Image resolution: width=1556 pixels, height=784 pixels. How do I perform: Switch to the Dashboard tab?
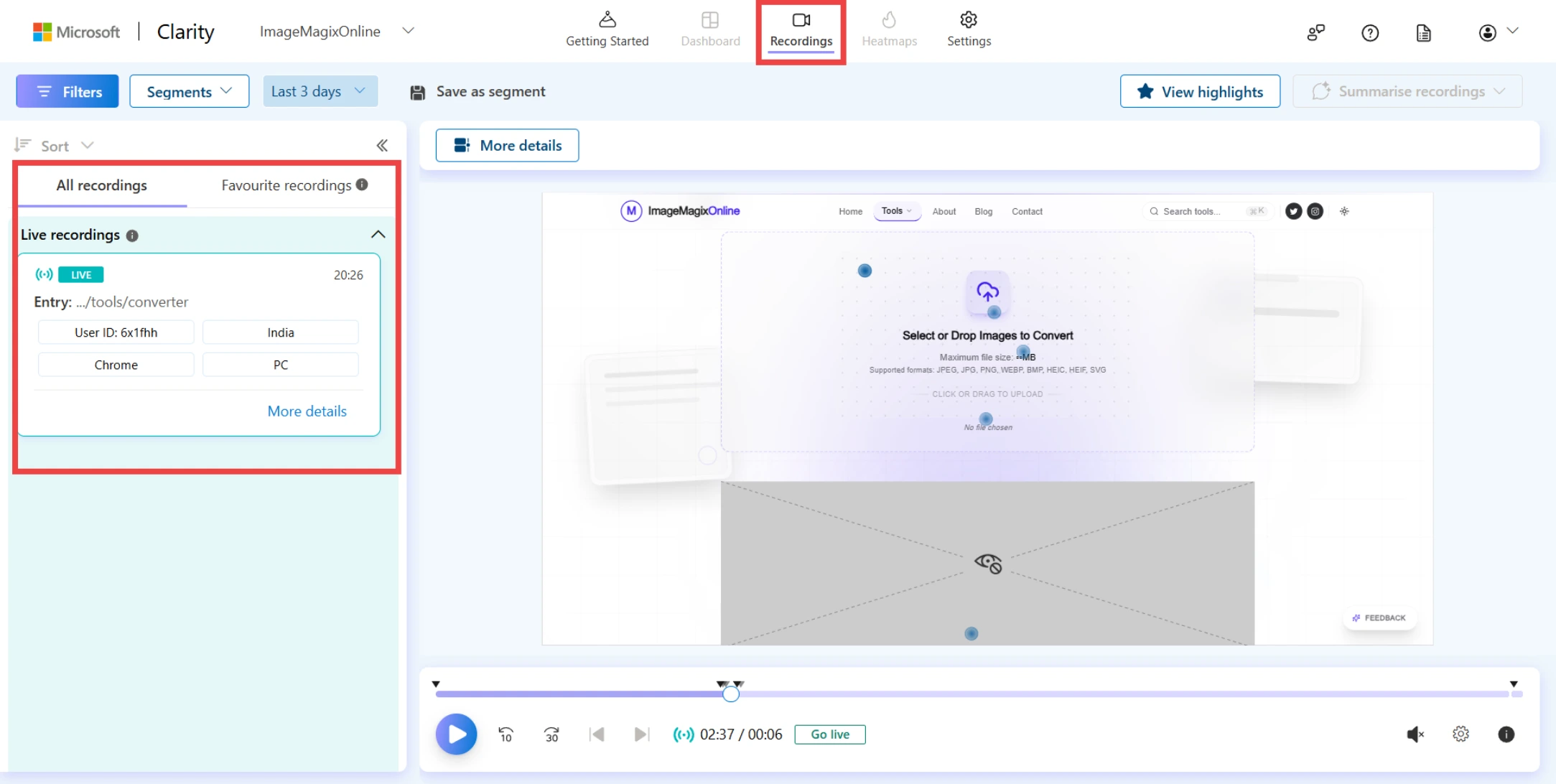point(710,30)
